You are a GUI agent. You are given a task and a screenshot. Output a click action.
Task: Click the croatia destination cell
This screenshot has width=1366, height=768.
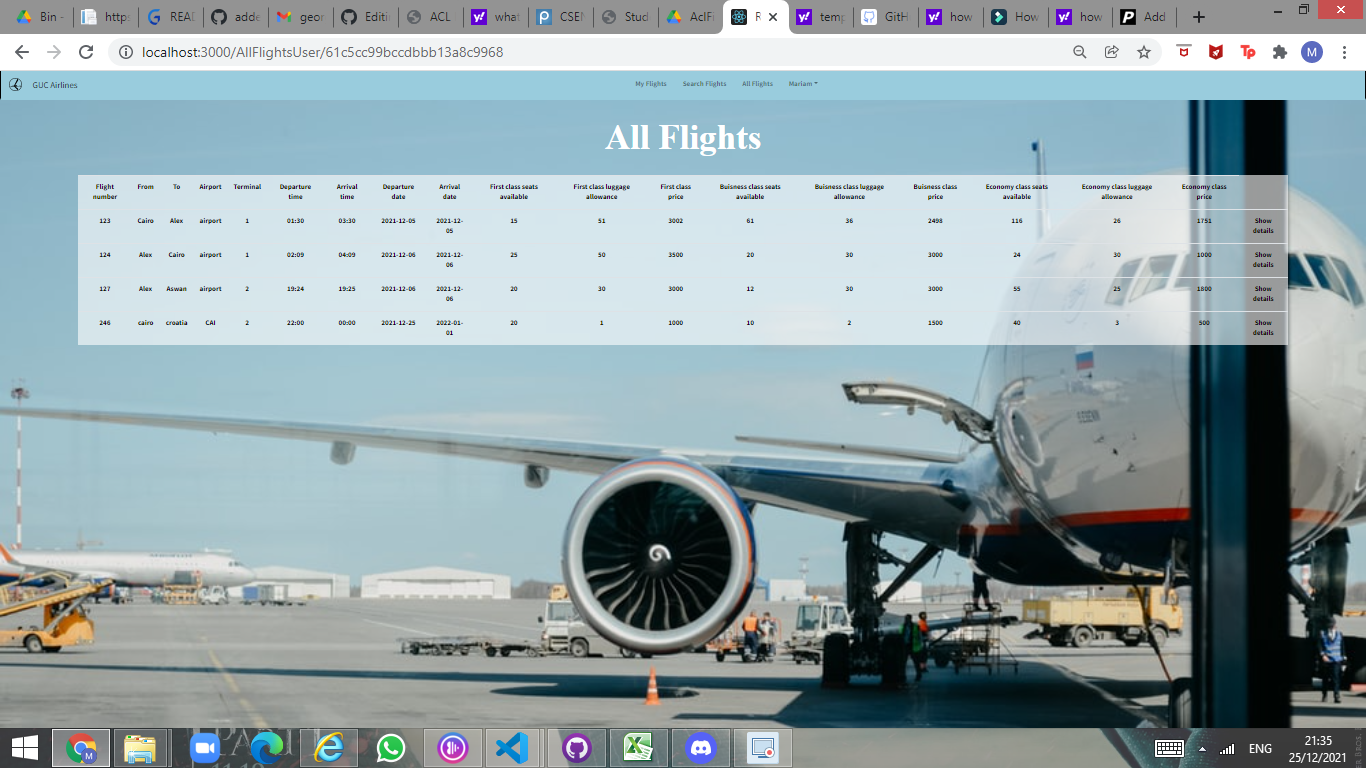[177, 323]
